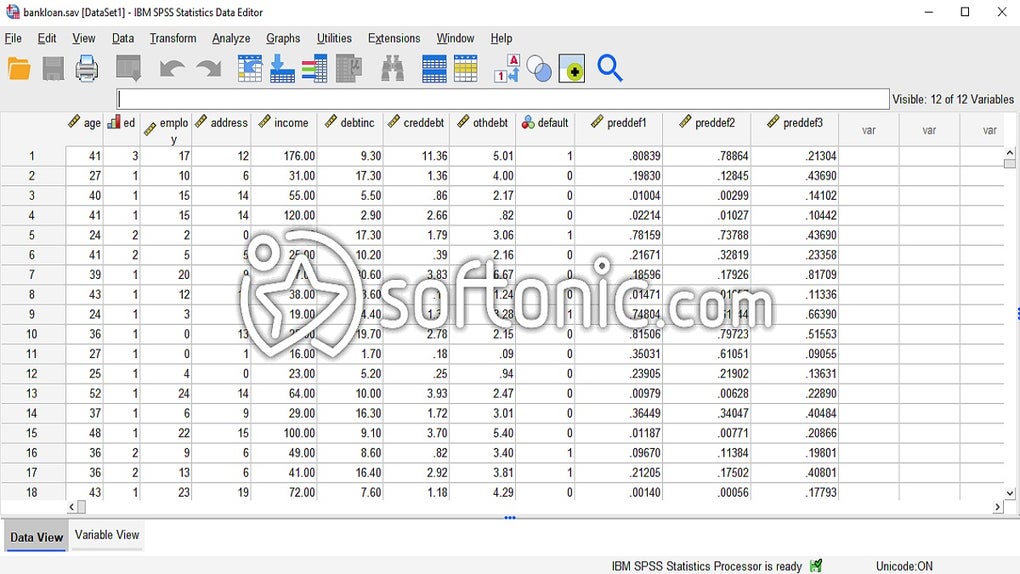This screenshot has width=1020, height=574.
Task: Open the Edit menu
Action: click(x=47, y=38)
